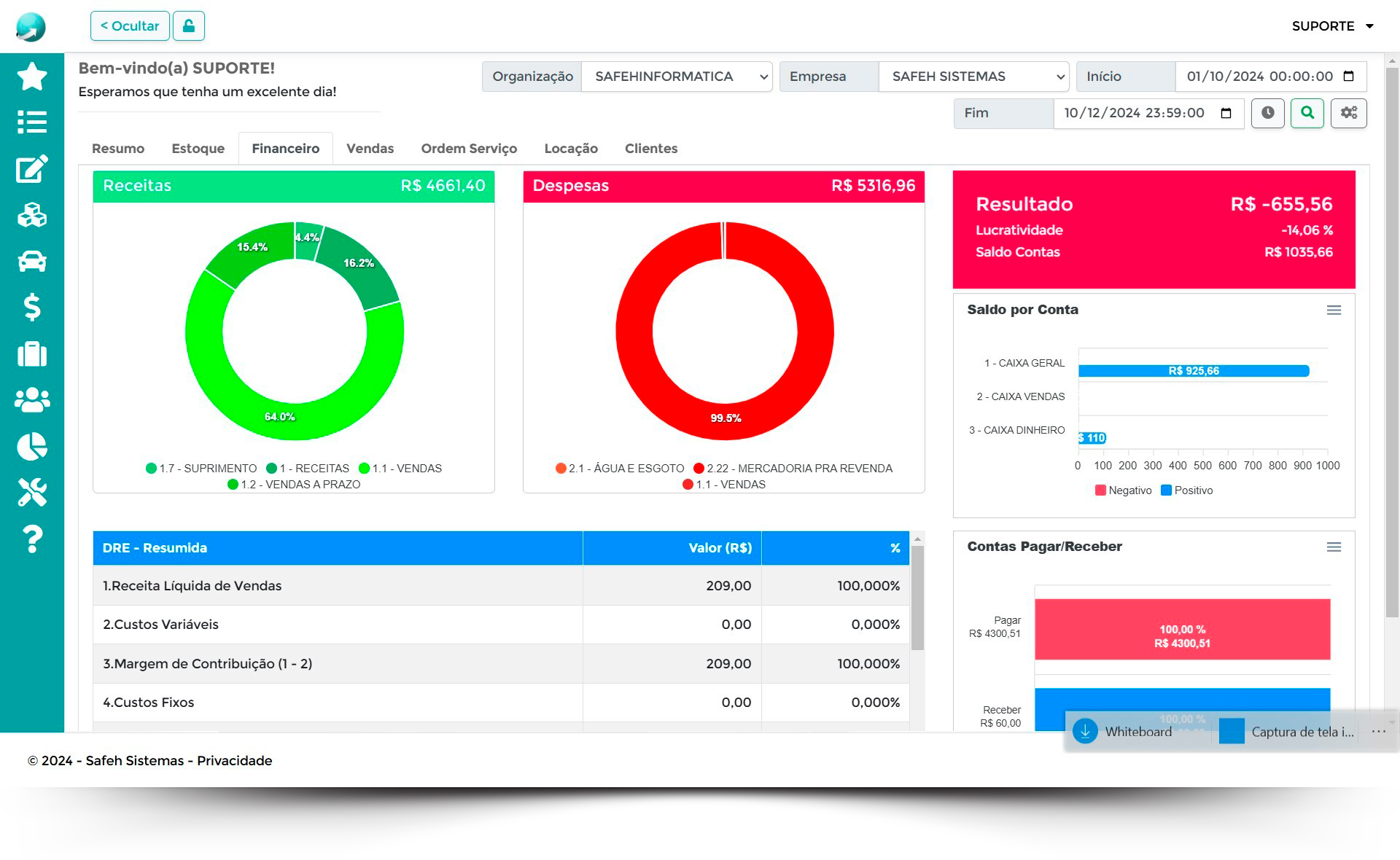Open the Organização dropdown SAFEHINFORMATICA
This screenshot has width=1400, height=860.
click(677, 77)
